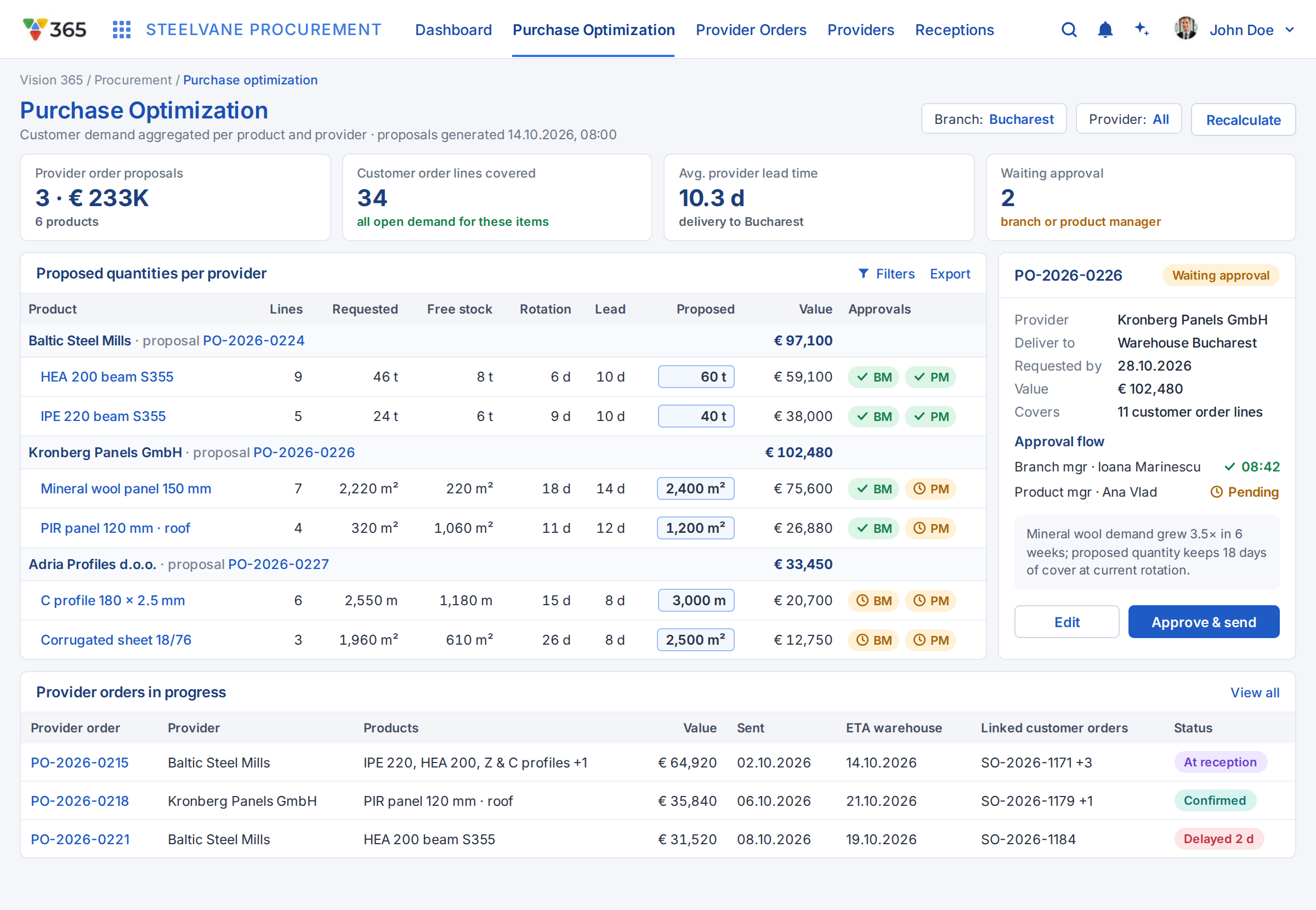Image resolution: width=1316 pixels, height=910 pixels.
Task: Click the Edit button for PO-2026-0226
Action: pos(1067,622)
